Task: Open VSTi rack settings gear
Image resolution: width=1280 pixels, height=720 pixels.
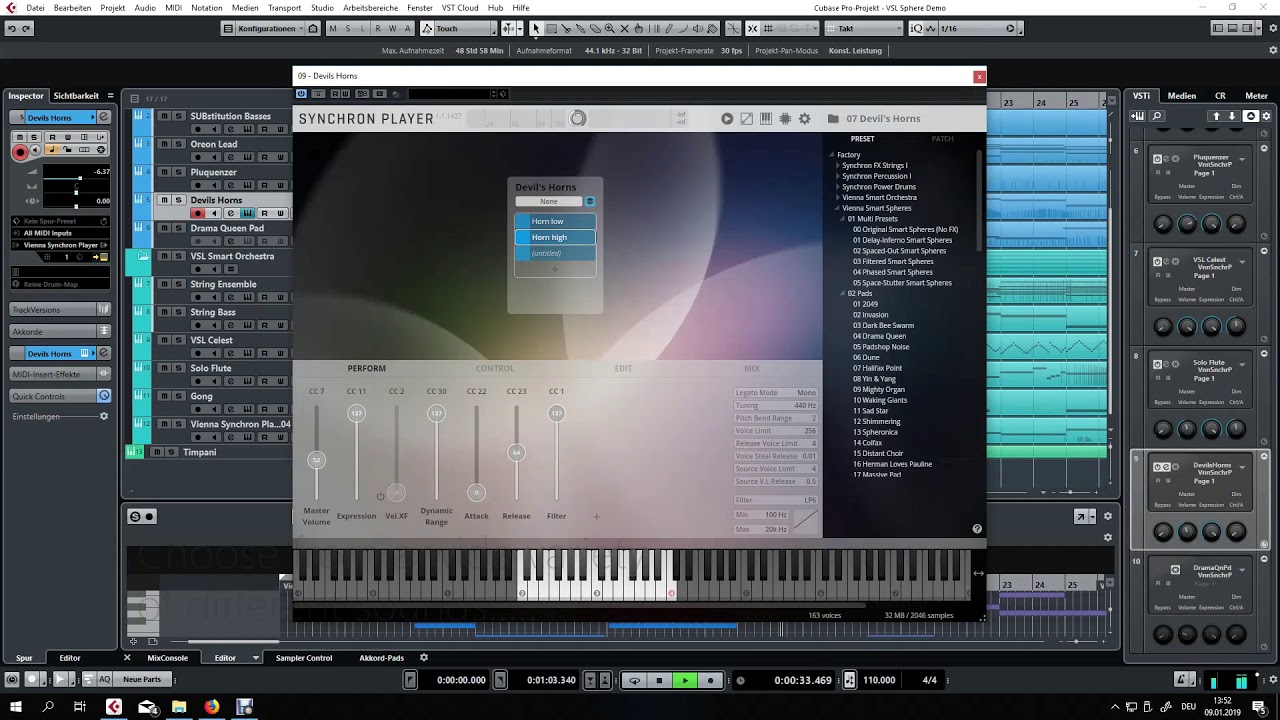Action: pos(1265,116)
